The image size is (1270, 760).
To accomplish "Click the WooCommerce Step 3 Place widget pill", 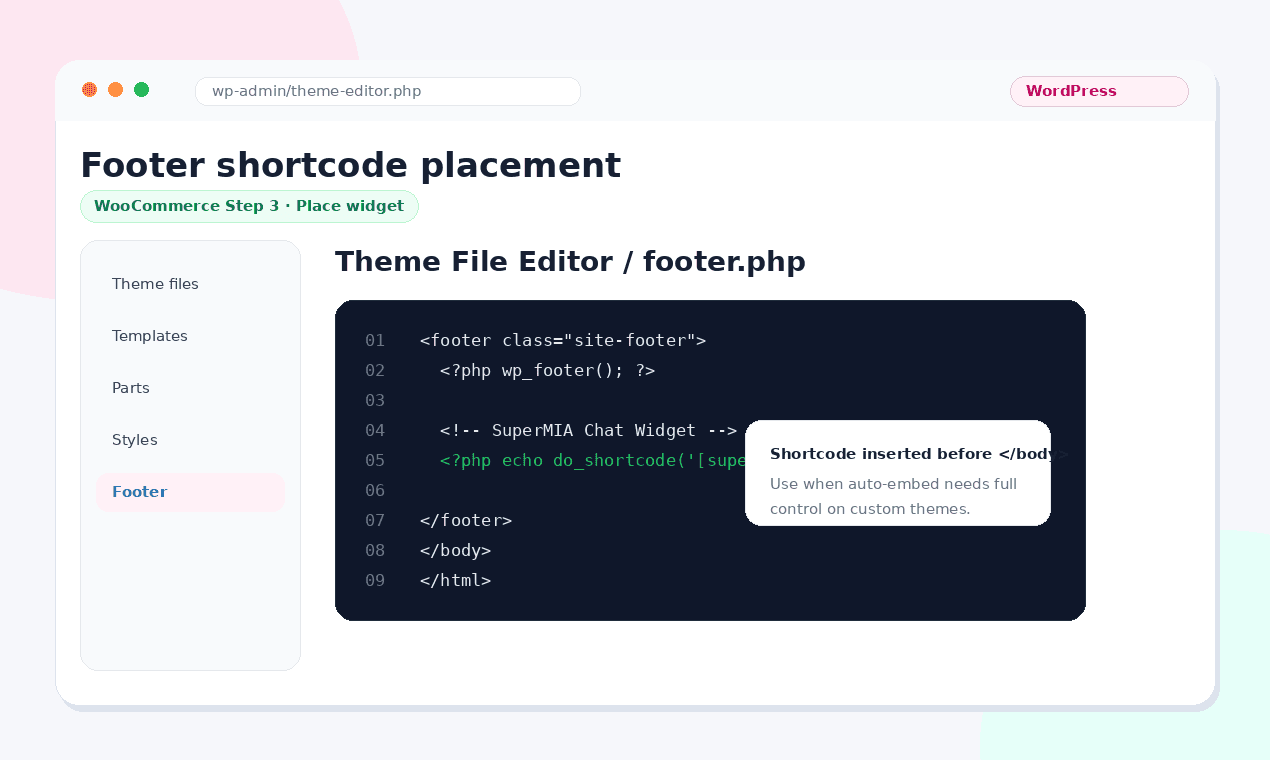I will 249,206.
